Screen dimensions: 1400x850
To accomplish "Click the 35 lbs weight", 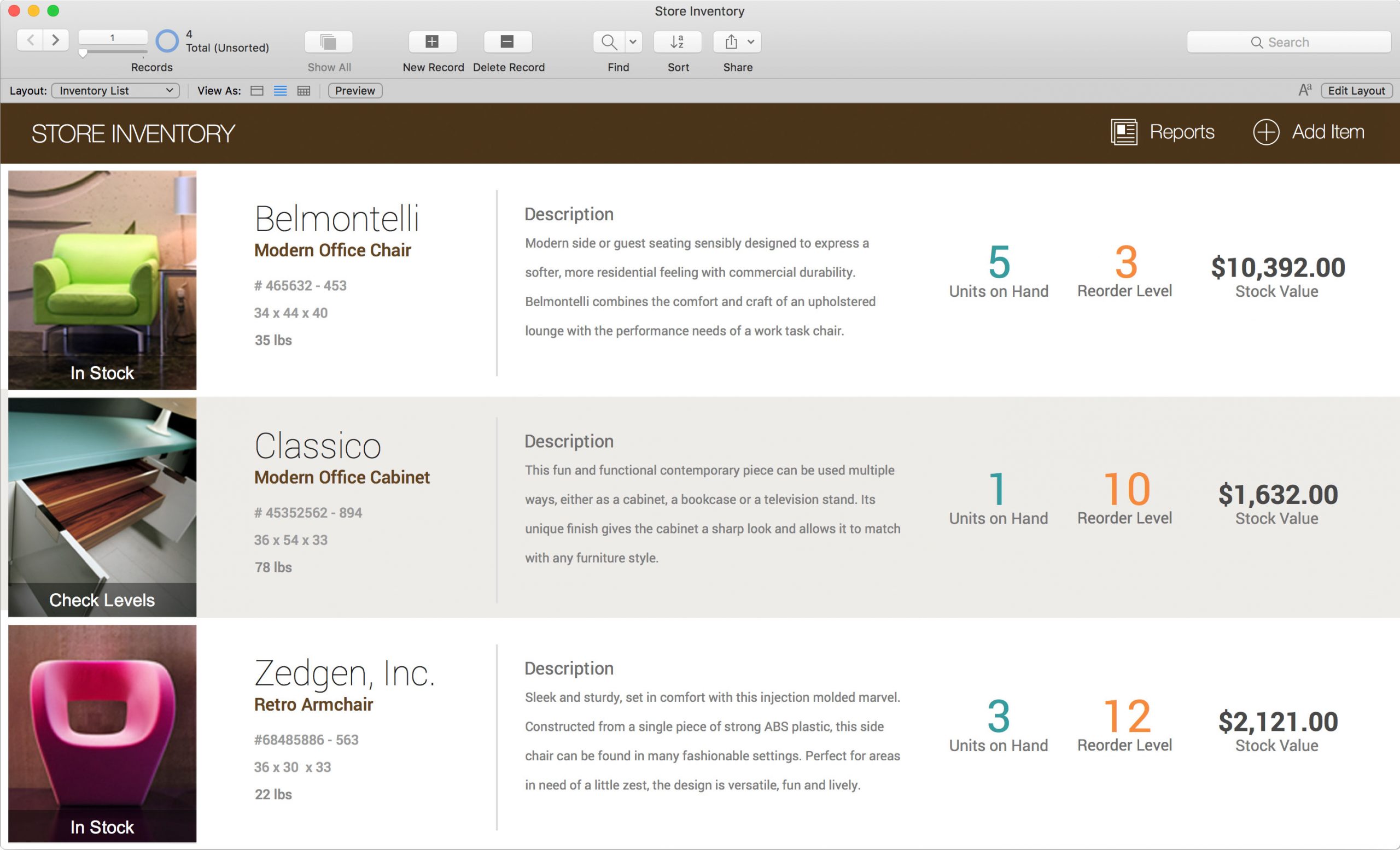I will click(x=273, y=340).
